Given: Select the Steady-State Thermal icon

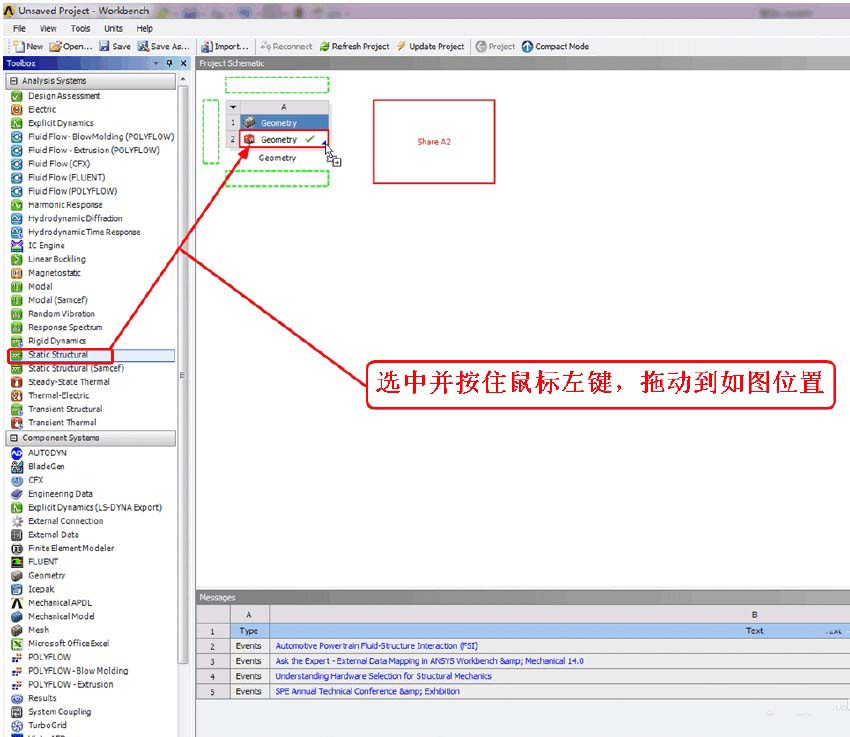Looking at the screenshot, I should 17,382.
